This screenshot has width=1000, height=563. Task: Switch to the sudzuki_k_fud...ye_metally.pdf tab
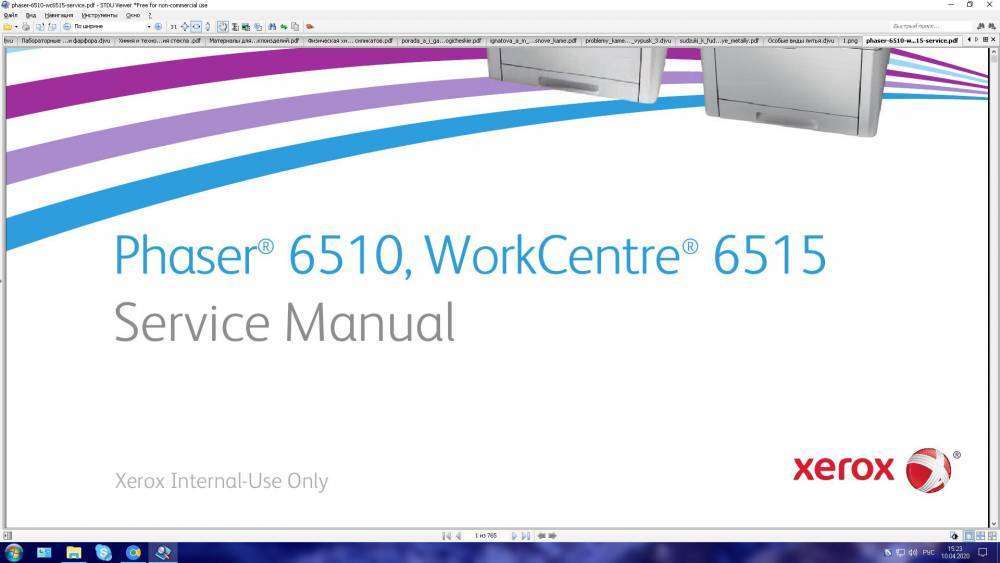719,41
